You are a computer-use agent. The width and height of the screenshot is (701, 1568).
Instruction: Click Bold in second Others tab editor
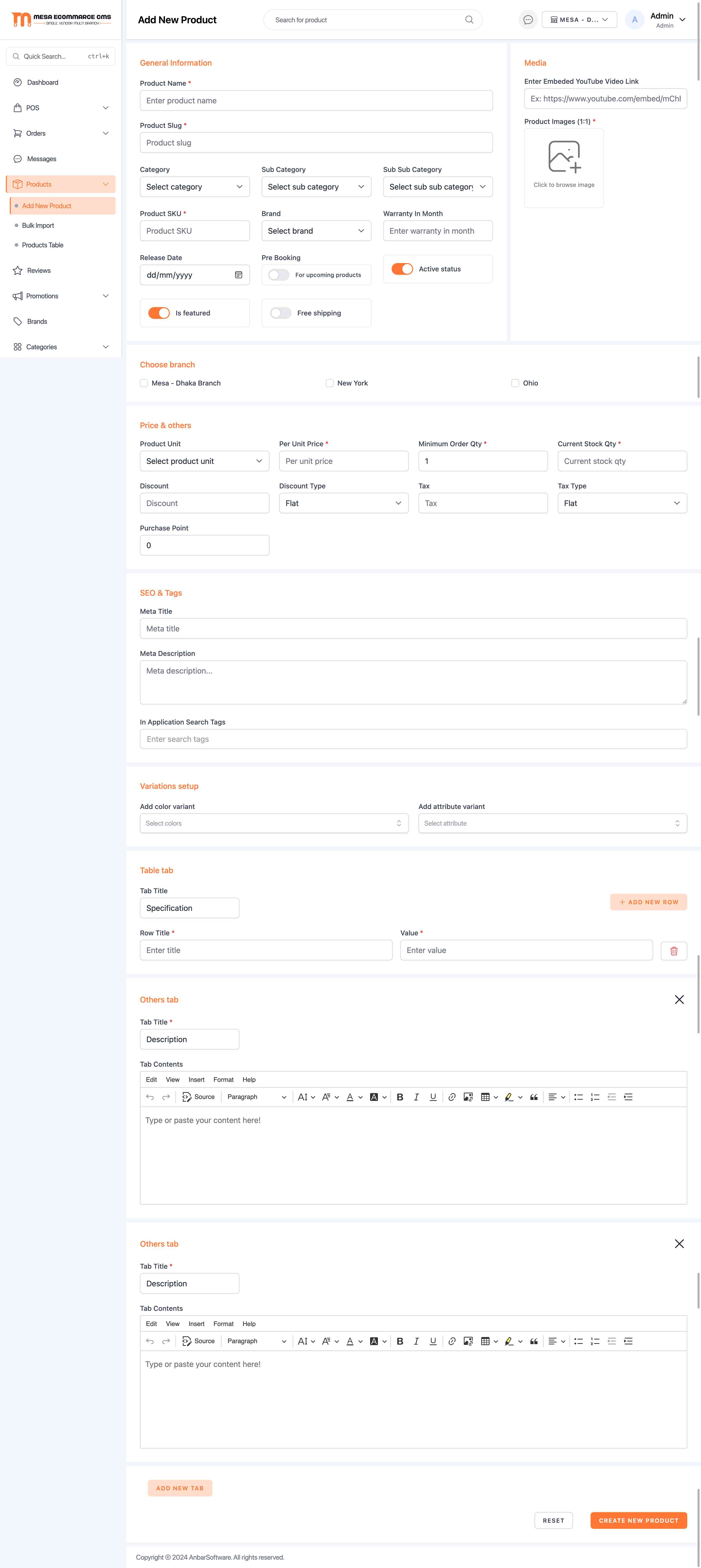pyautogui.click(x=400, y=1341)
